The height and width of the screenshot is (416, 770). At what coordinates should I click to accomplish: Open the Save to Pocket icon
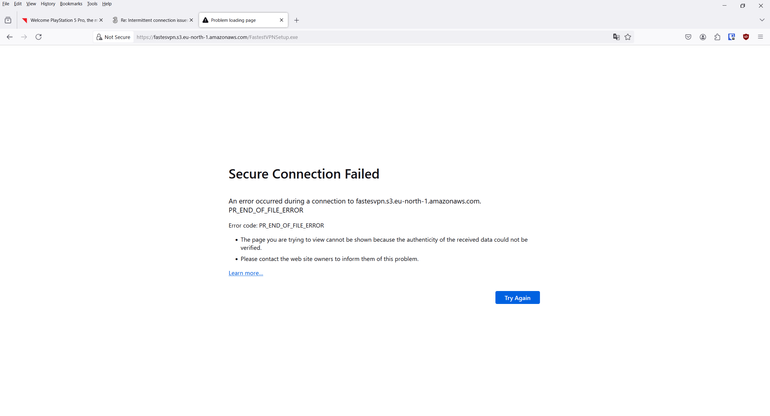coord(688,37)
